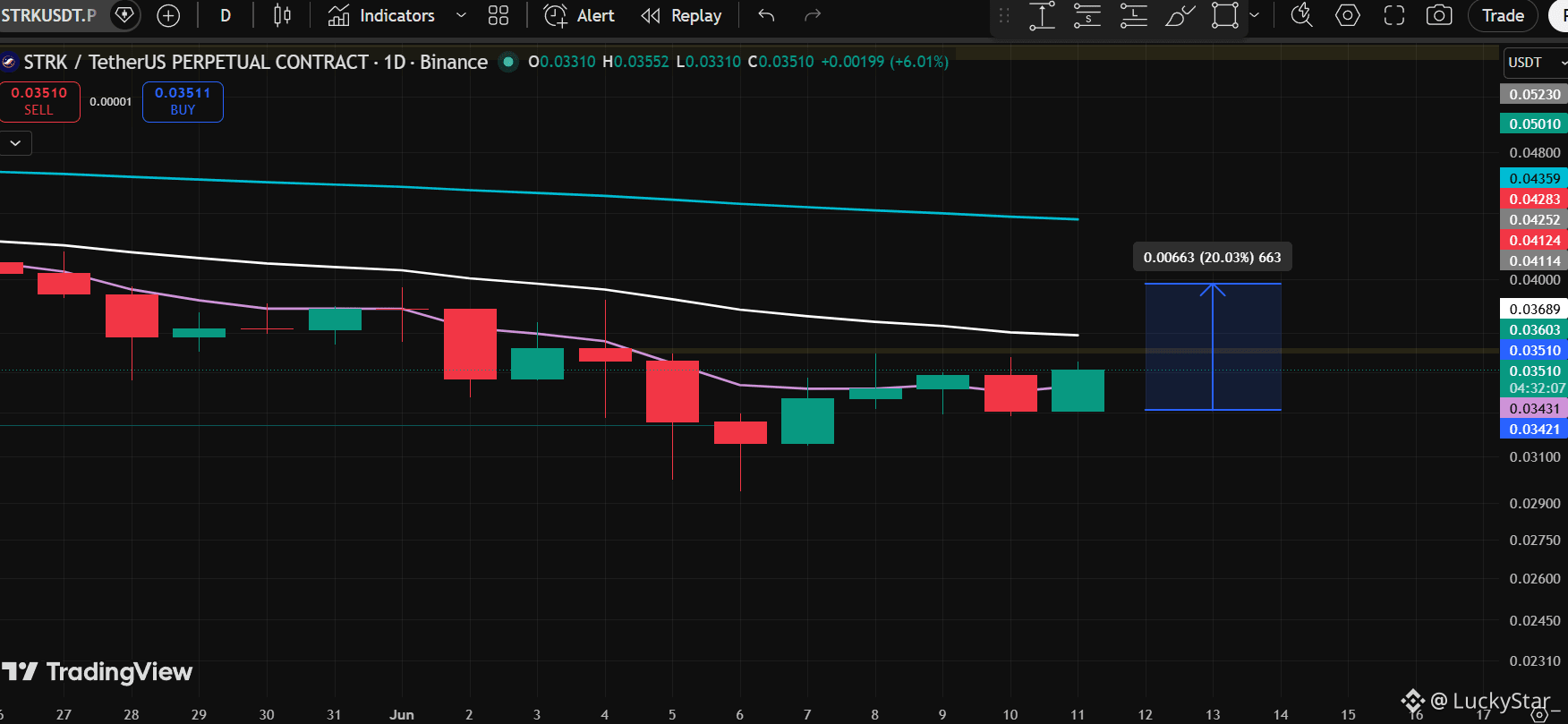Grab the drawing toolbar drag handle
Viewport: 1568px width, 724px height.
pyautogui.click(x=1004, y=15)
